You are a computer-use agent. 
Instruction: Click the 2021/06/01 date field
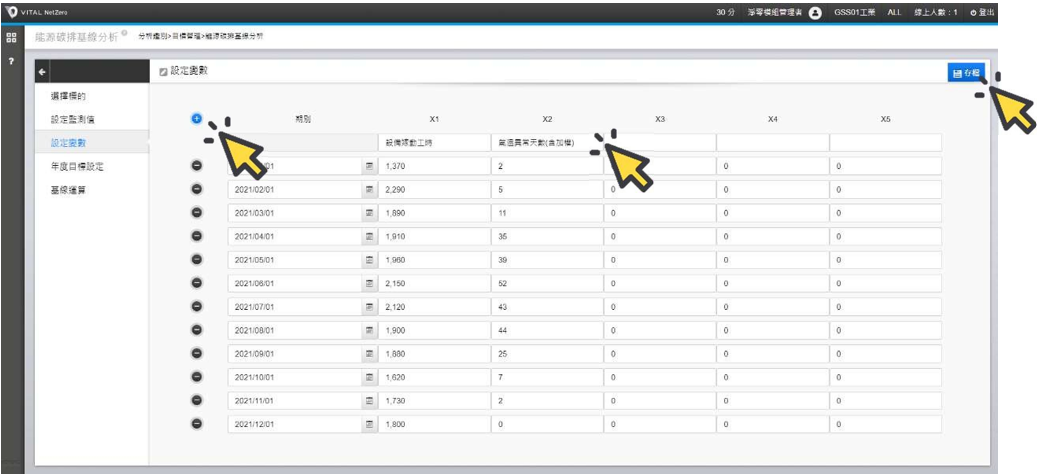294,283
